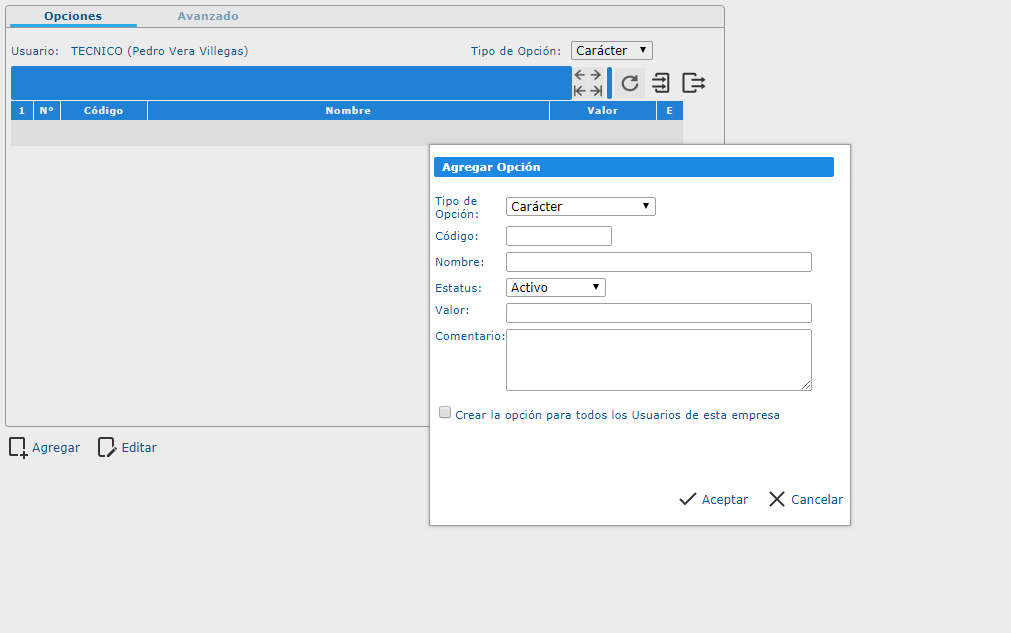Click the next page right arrow icon
The width and height of the screenshot is (1011, 633).
595,75
